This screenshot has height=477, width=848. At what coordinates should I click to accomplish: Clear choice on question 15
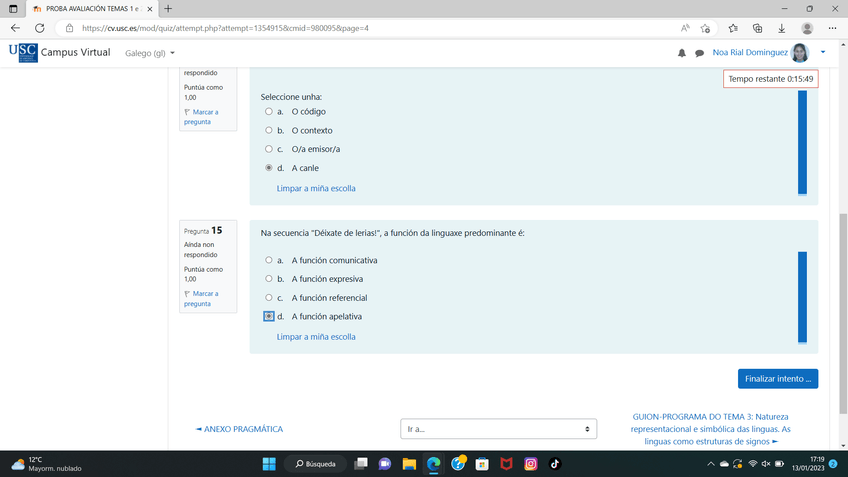[316, 336]
